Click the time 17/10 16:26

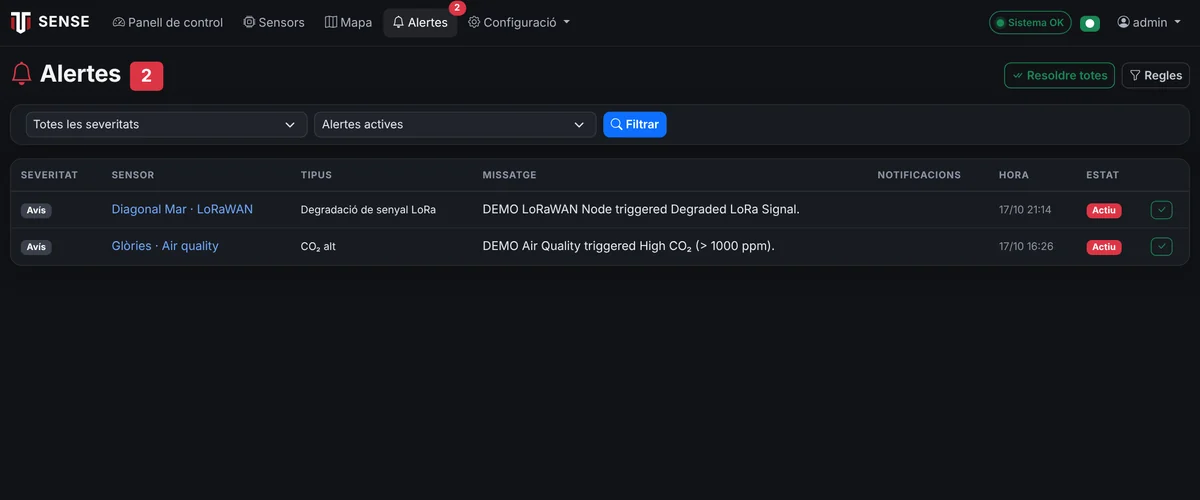(x=1026, y=246)
